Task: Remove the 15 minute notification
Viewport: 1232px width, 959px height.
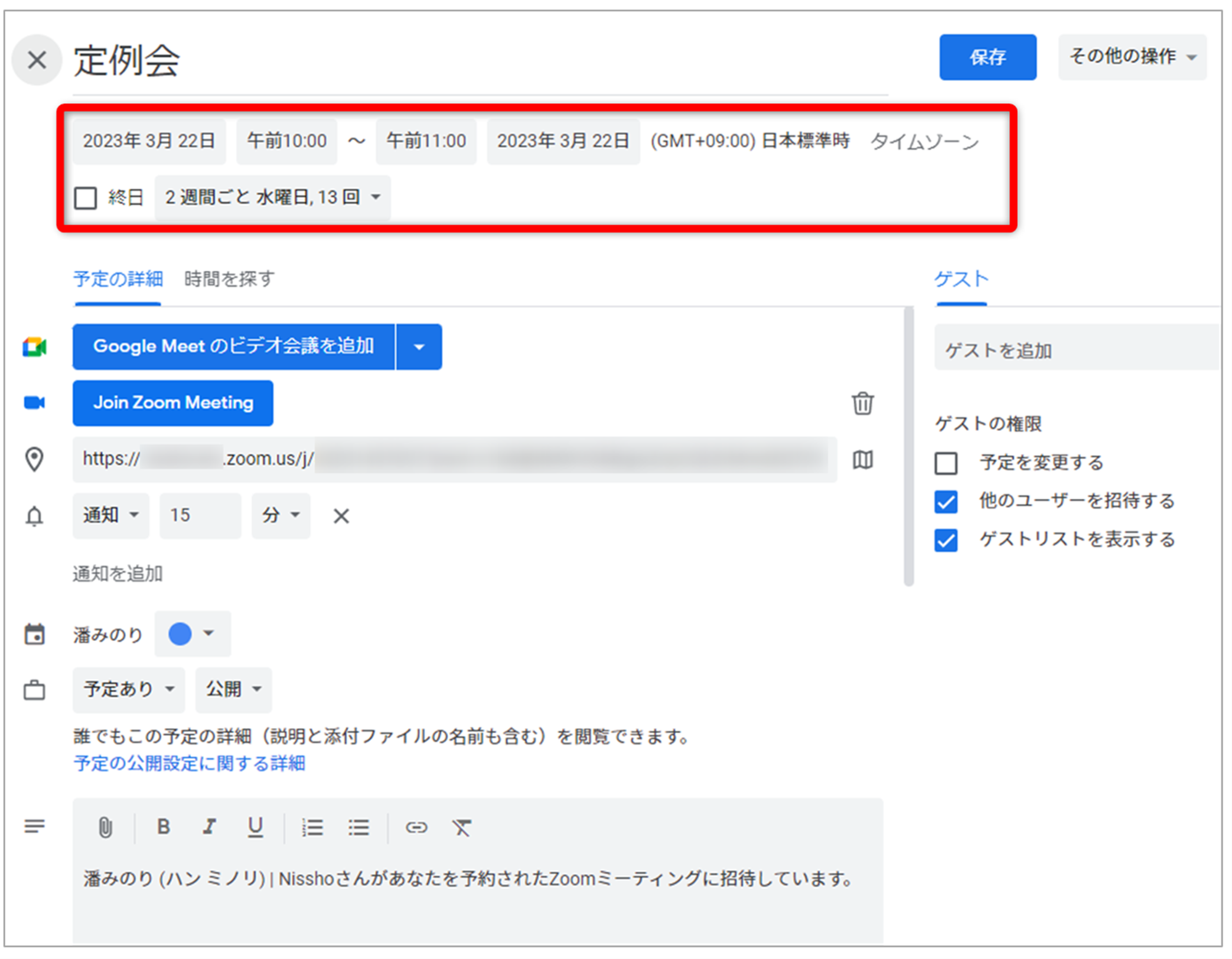Action: (341, 516)
